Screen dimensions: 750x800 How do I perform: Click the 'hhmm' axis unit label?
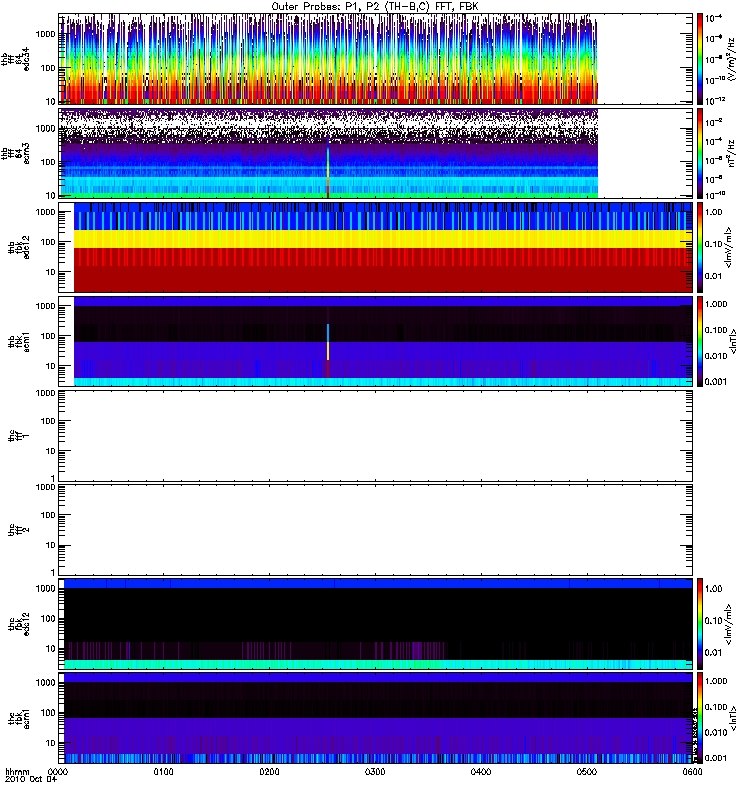coord(17,772)
